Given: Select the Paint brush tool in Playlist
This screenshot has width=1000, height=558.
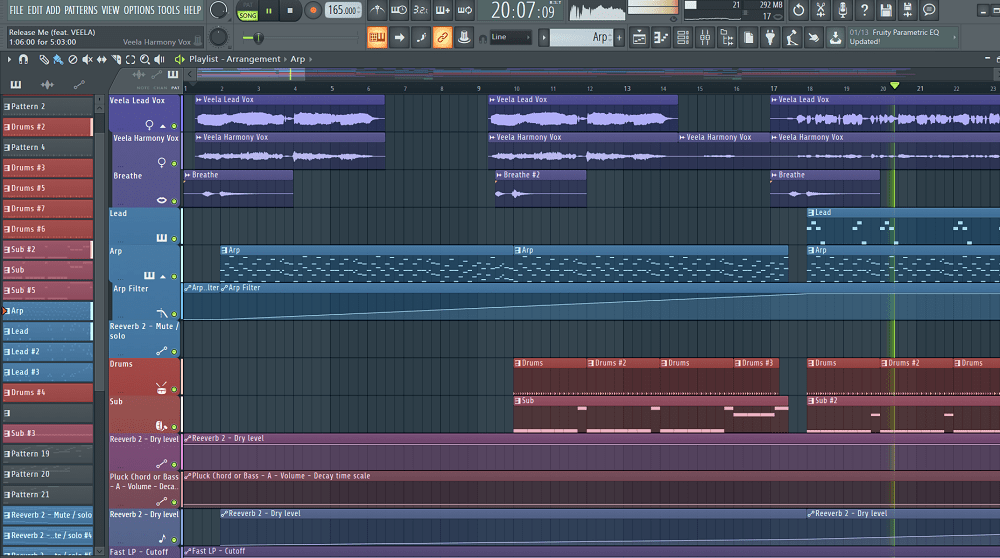Looking at the screenshot, I should 58,59.
